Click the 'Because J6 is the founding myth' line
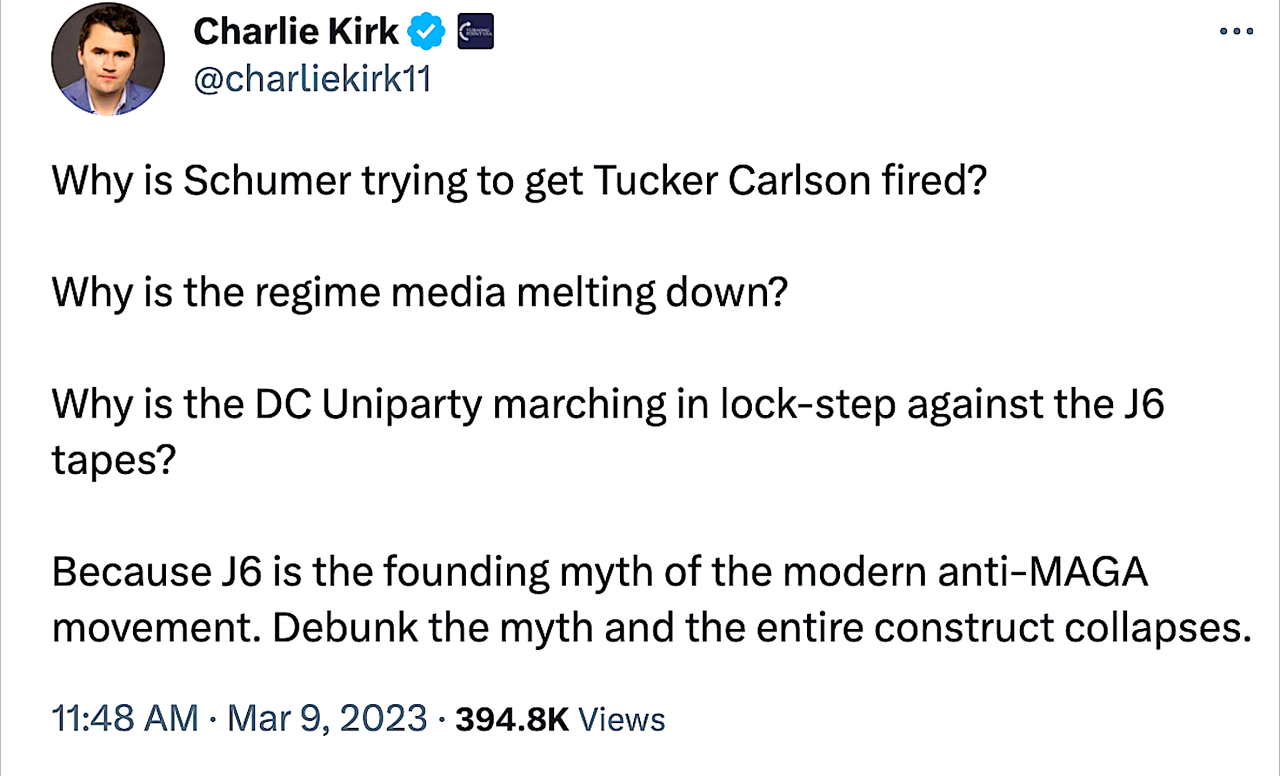The width and height of the screenshot is (1280, 776). (x=600, y=574)
